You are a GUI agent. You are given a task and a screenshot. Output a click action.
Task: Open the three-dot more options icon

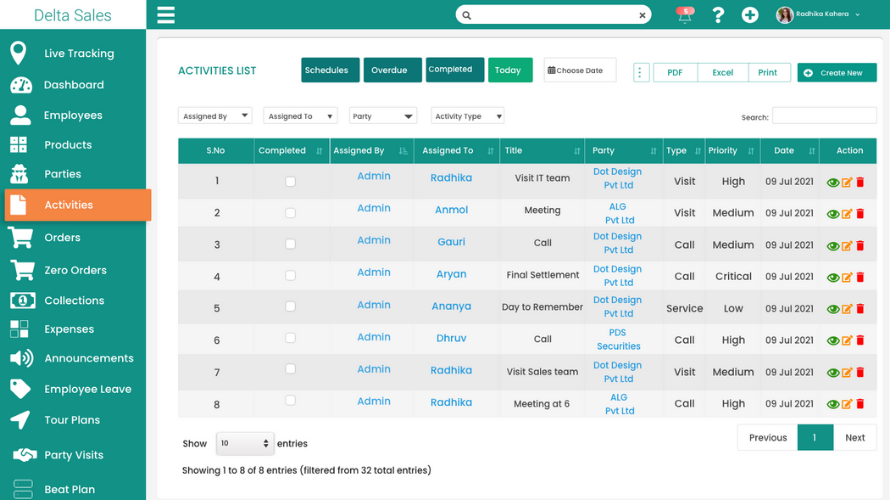641,72
